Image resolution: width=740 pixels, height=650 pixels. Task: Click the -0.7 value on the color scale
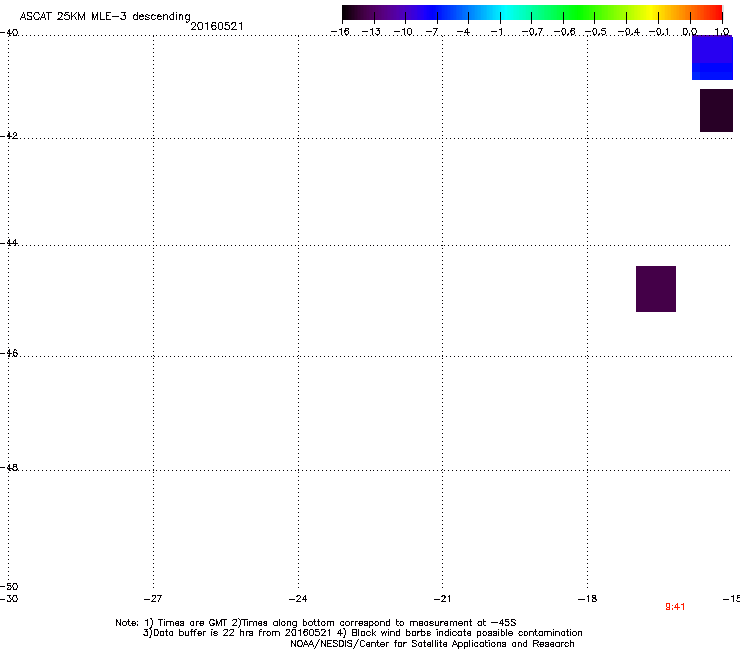point(532,32)
